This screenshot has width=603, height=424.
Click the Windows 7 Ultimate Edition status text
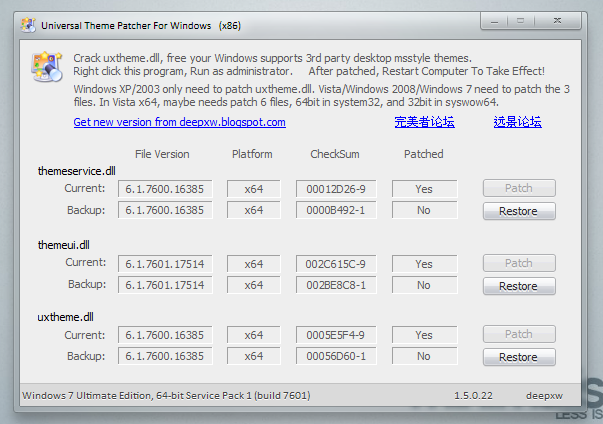[x=166, y=396]
